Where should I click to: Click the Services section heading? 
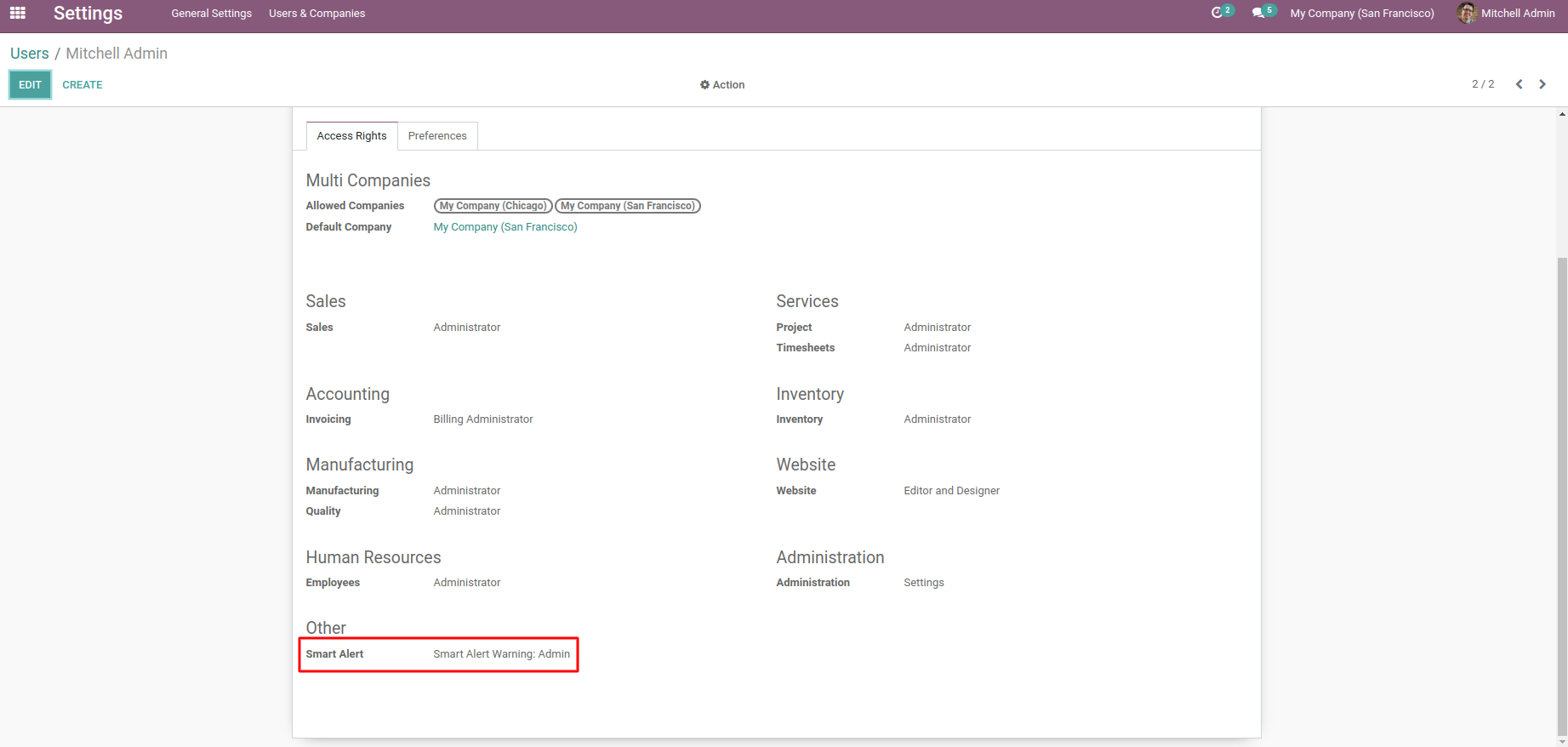click(x=807, y=301)
